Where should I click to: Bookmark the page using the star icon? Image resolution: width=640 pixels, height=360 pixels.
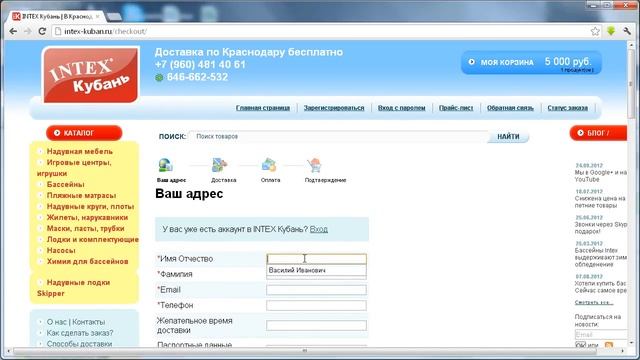click(x=595, y=31)
